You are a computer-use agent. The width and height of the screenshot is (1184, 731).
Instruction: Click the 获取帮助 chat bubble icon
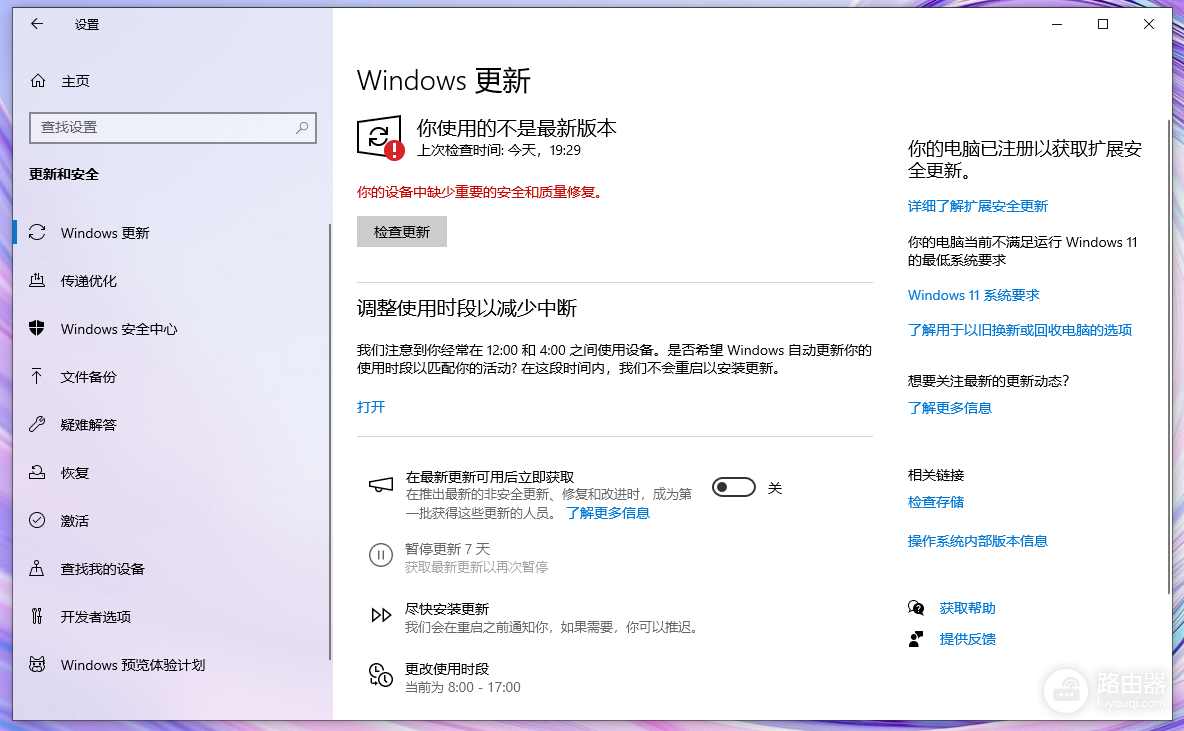tap(916, 608)
